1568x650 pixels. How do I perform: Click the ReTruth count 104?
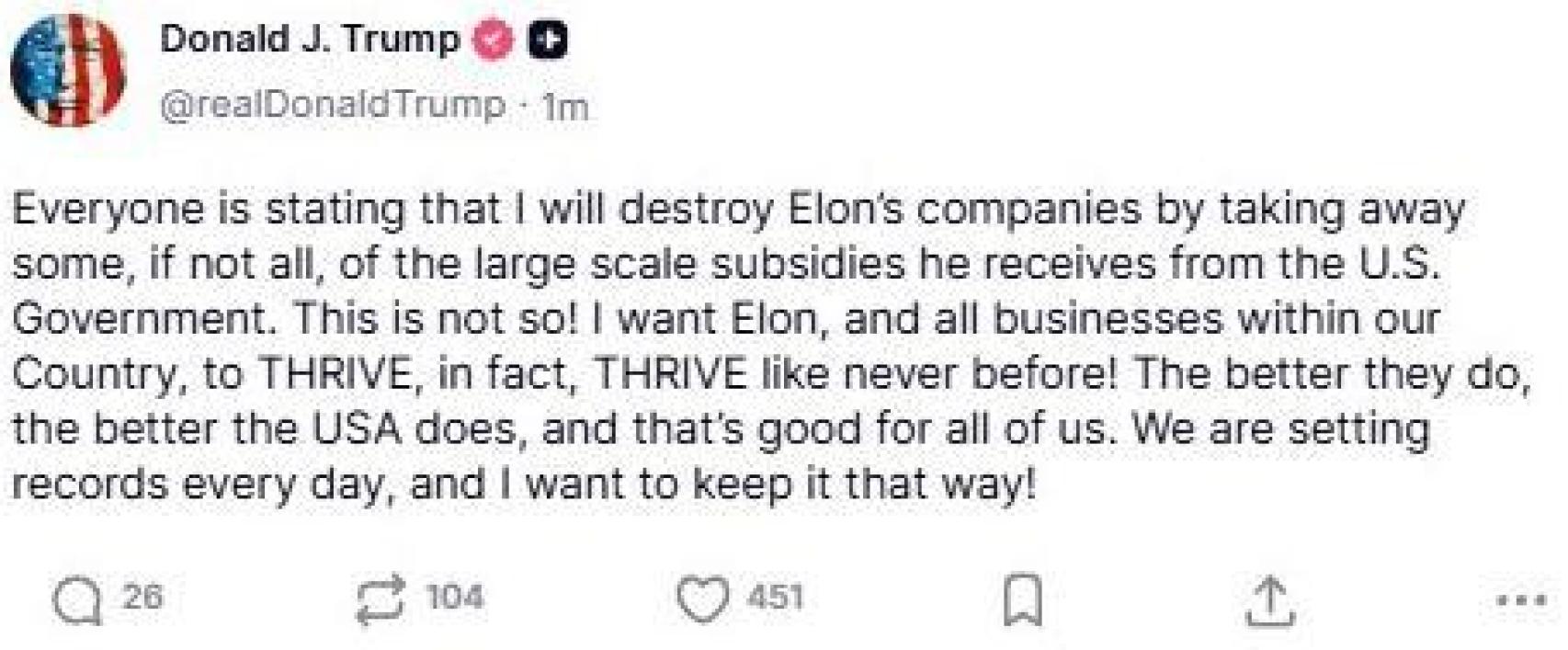455,598
